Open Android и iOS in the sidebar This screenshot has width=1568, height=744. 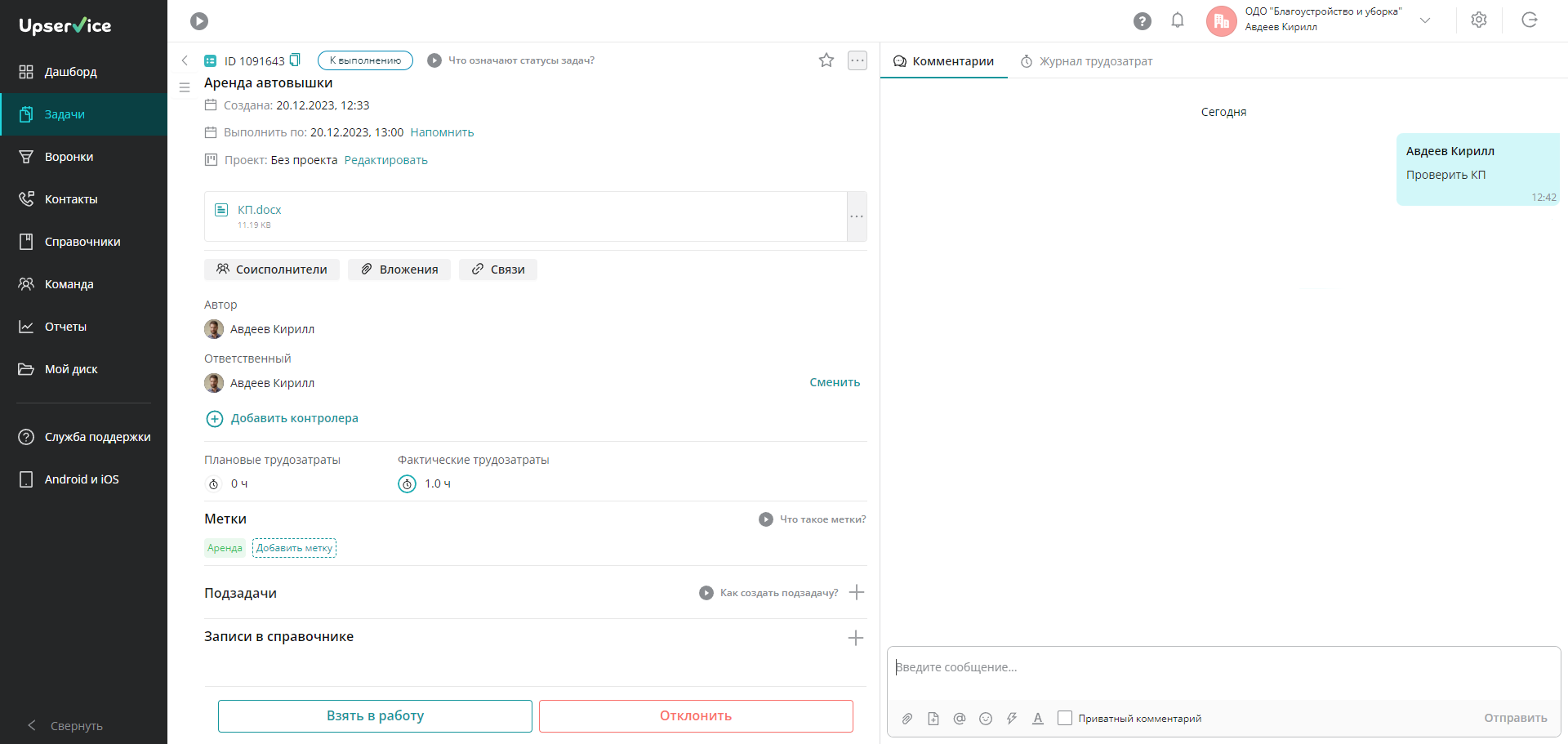tap(83, 479)
